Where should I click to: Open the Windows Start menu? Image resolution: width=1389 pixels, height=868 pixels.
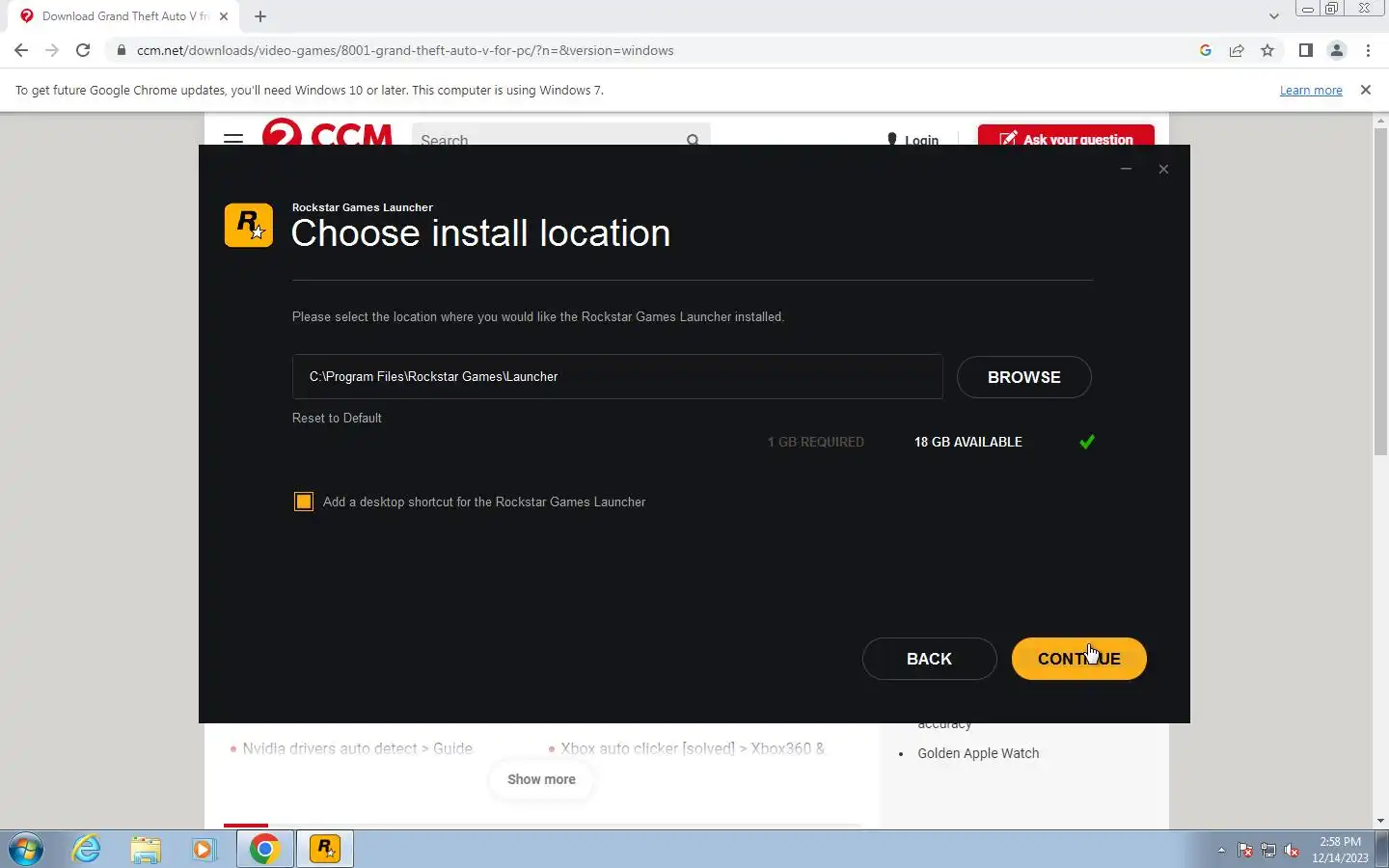pos(26,850)
